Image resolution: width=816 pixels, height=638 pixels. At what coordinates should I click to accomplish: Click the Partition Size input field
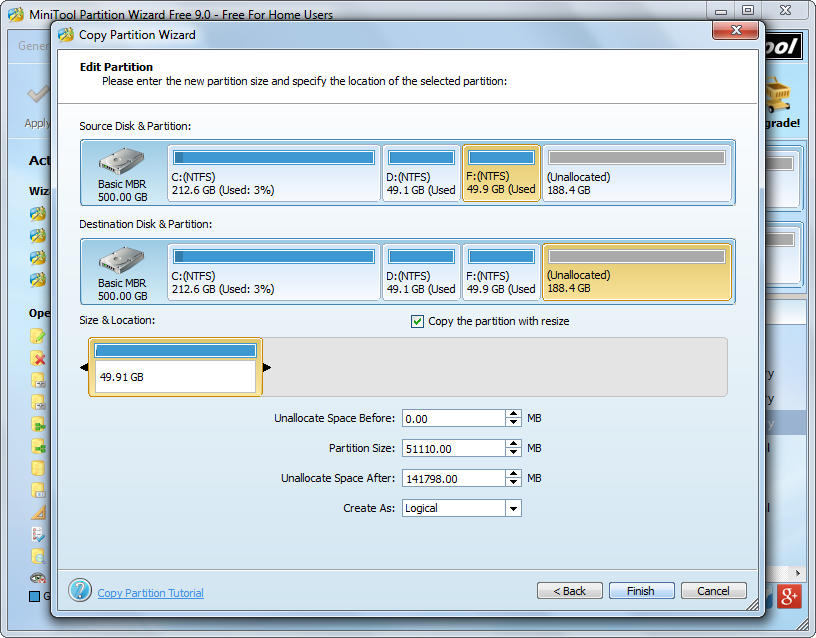[x=453, y=448]
